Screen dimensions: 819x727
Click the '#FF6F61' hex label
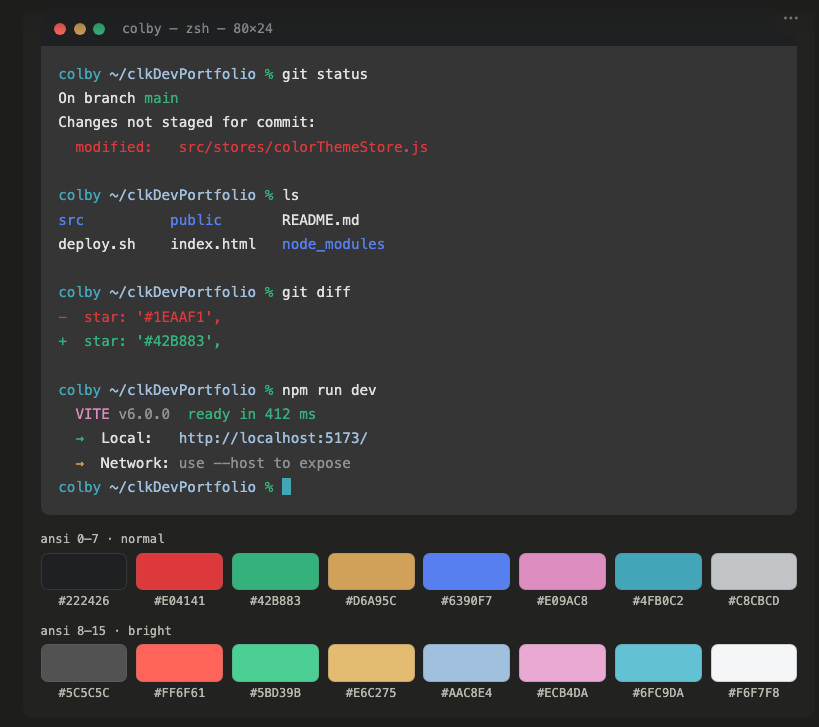[x=179, y=693]
